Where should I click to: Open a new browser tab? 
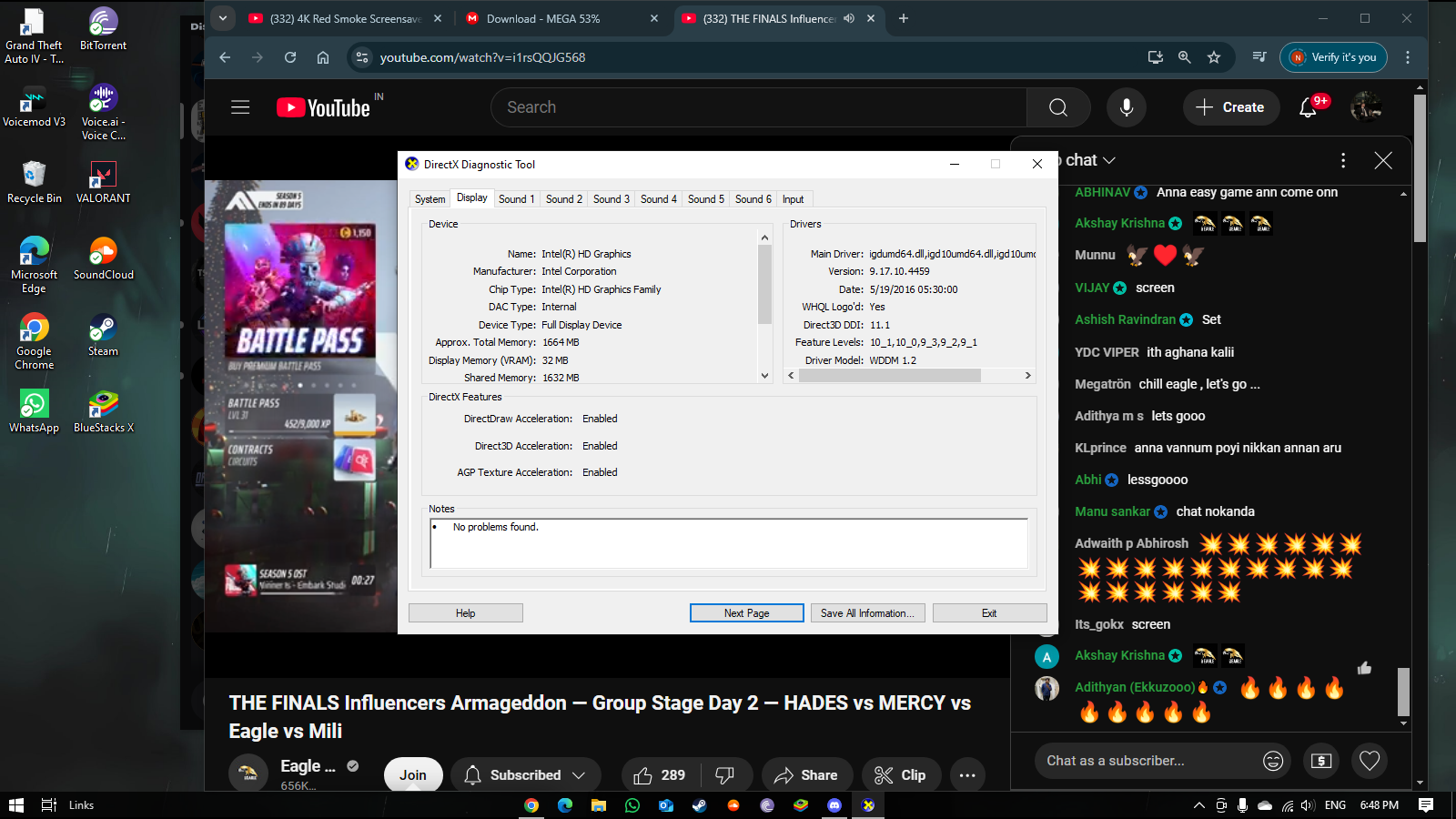point(904,18)
